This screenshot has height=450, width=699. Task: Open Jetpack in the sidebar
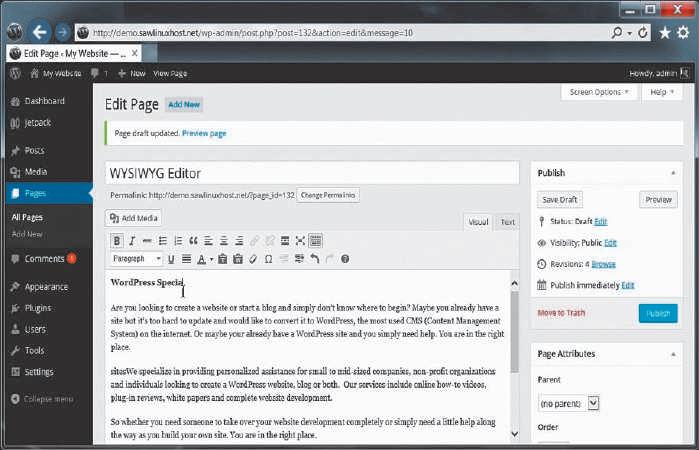(x=38, y=123)
